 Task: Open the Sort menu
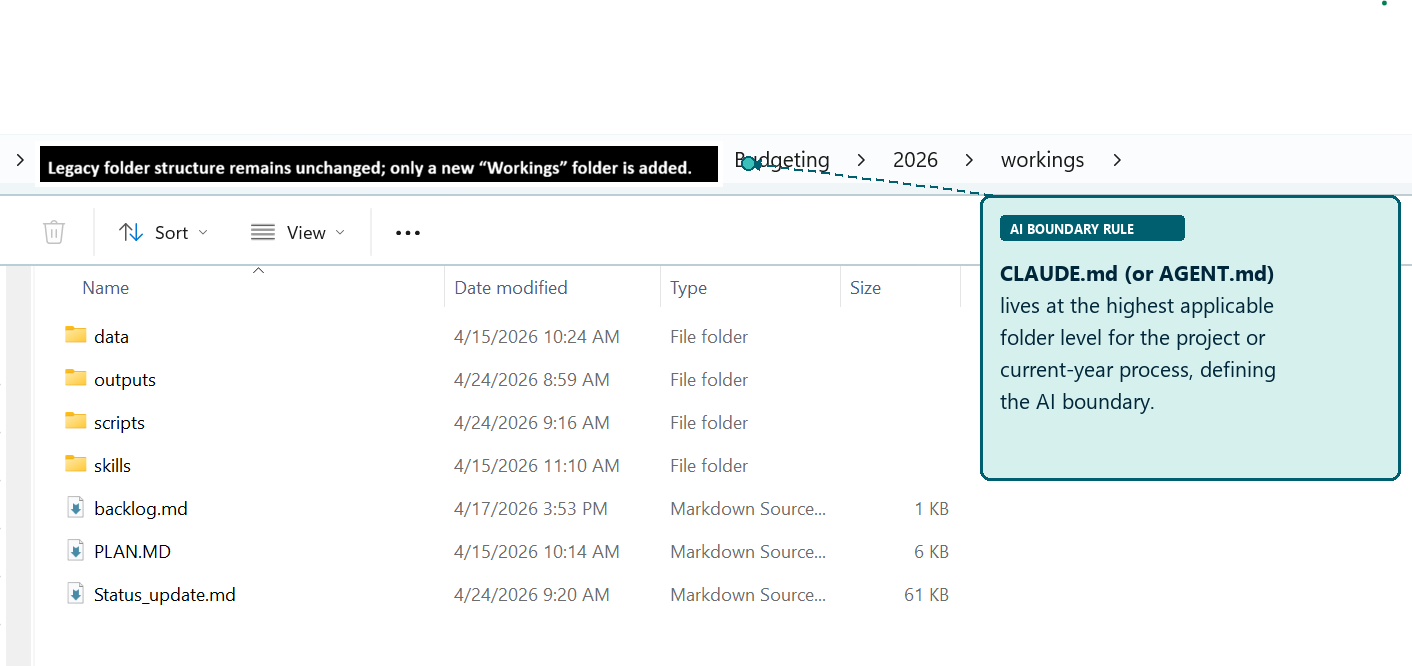[164, 232]
